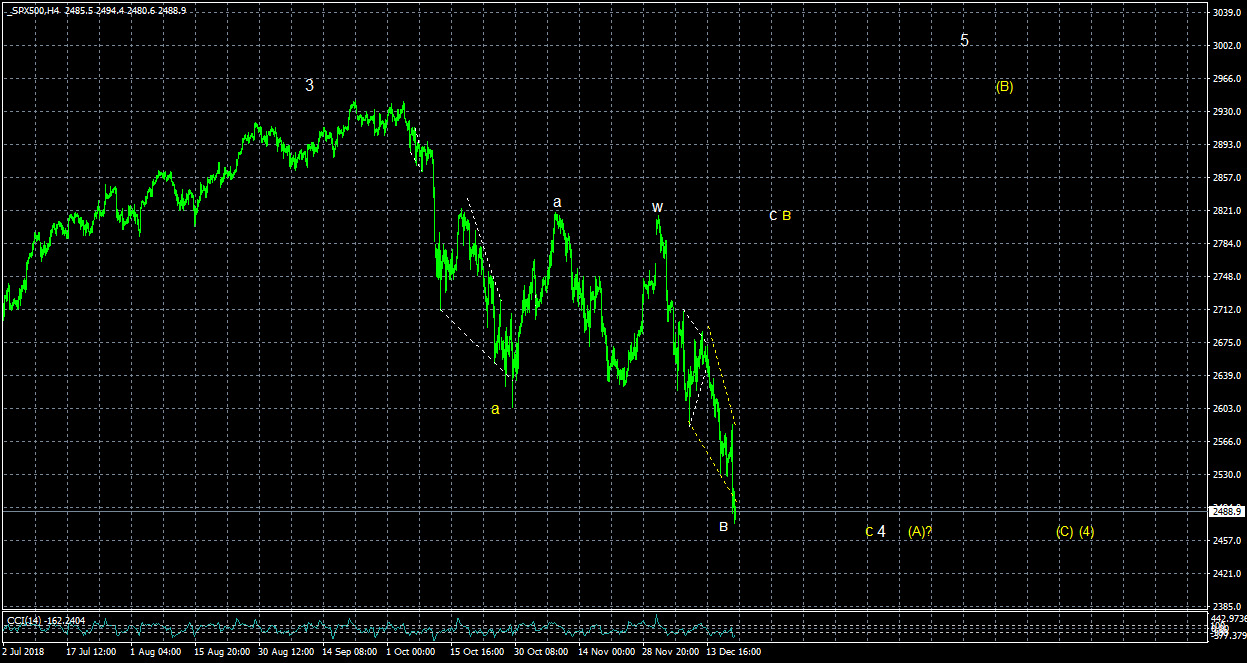
Task: Click the white "B" label below the latest low
Action: [723, 526]
